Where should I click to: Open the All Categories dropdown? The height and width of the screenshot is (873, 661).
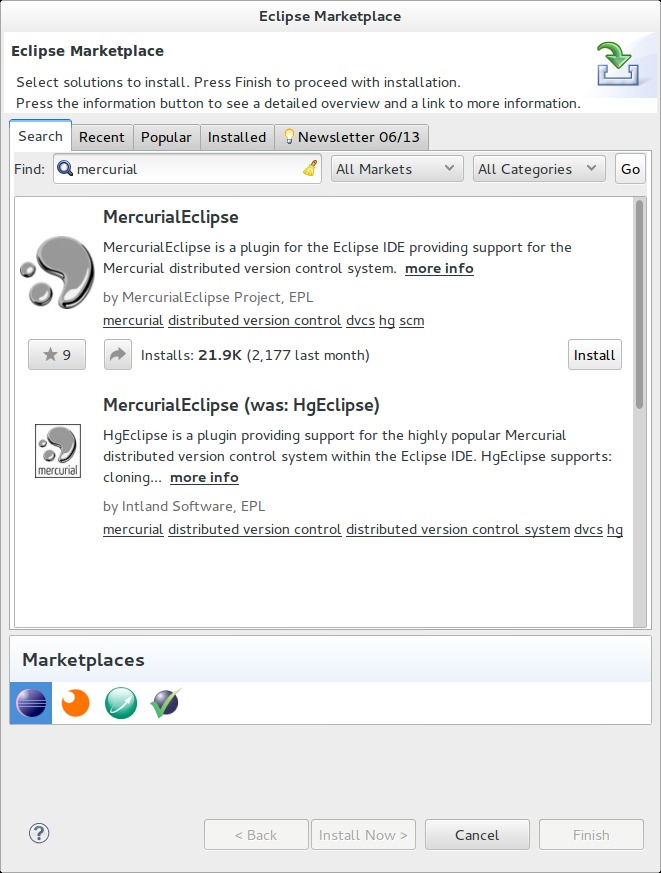(538, 169)
